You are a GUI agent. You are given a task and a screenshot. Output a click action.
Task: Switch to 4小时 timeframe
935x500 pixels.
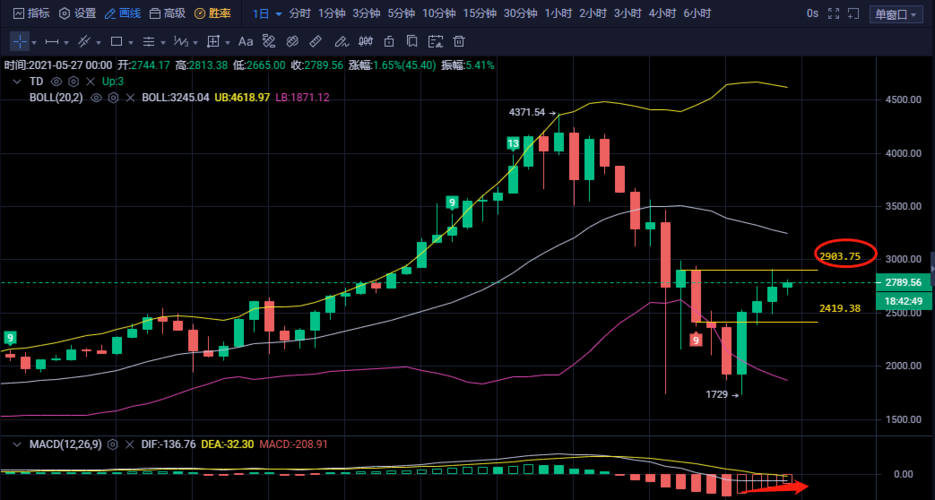662,14
